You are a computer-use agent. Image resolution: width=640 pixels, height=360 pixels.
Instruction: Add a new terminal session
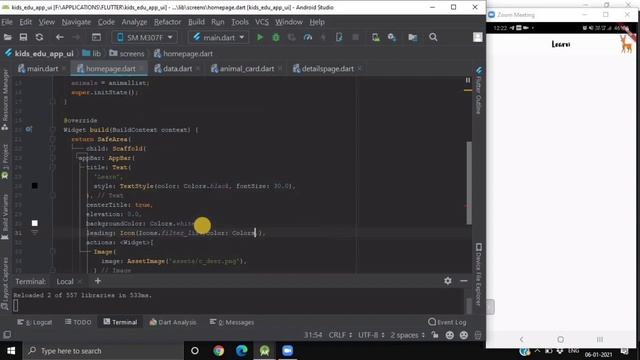click(98, 281)
